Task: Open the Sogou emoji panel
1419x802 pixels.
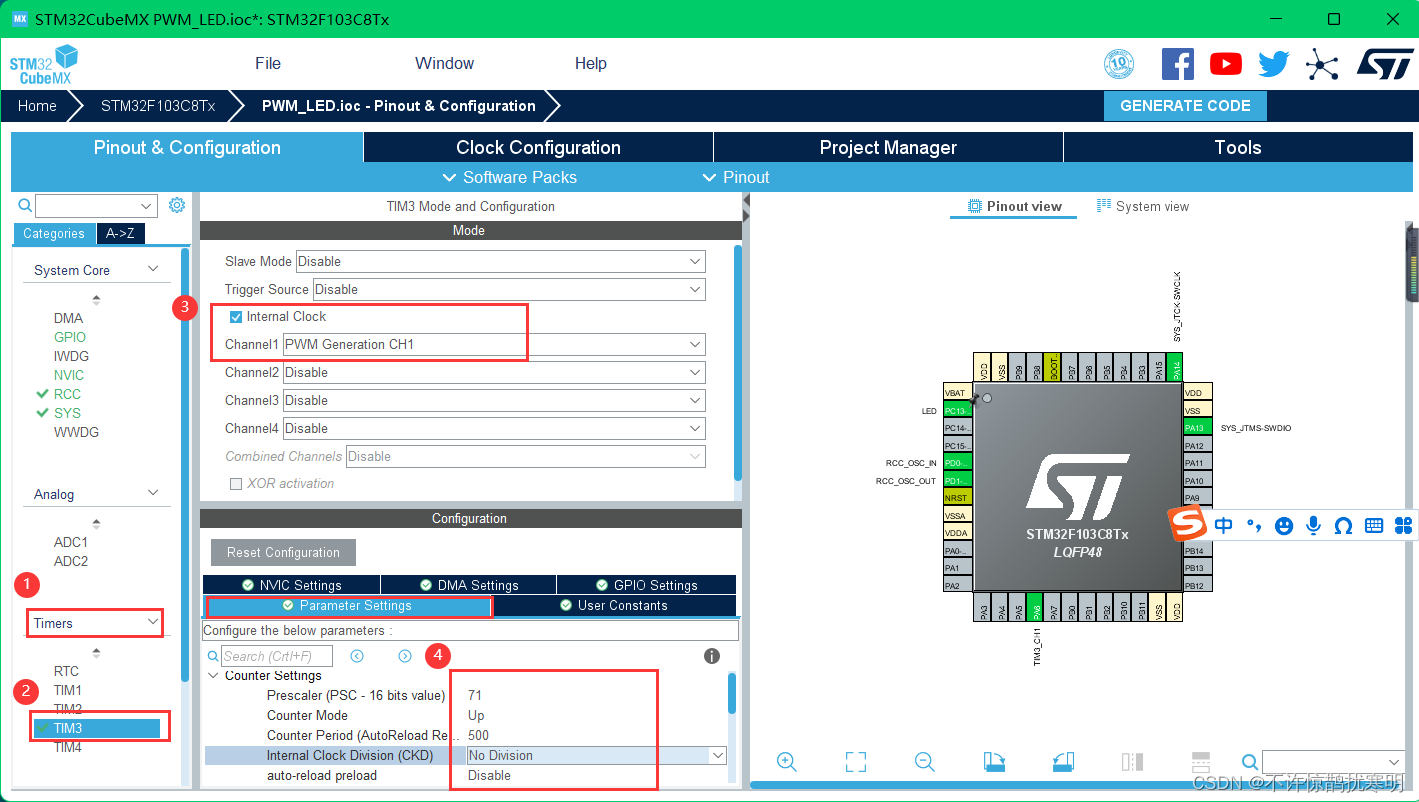Action: coord(1284,526)
